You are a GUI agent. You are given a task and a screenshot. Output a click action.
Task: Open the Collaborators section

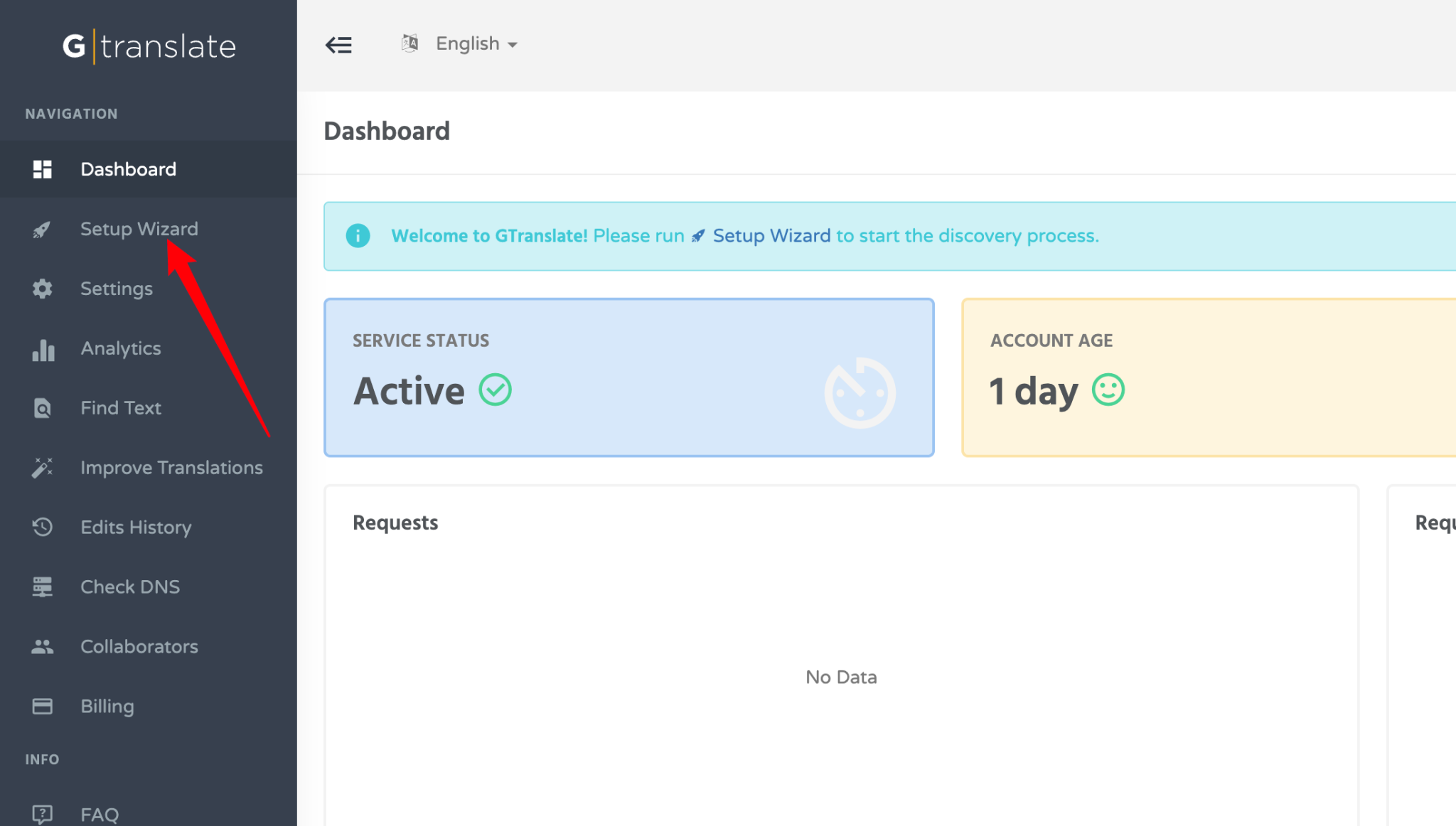pyautogui.click(x=139, y=647)
